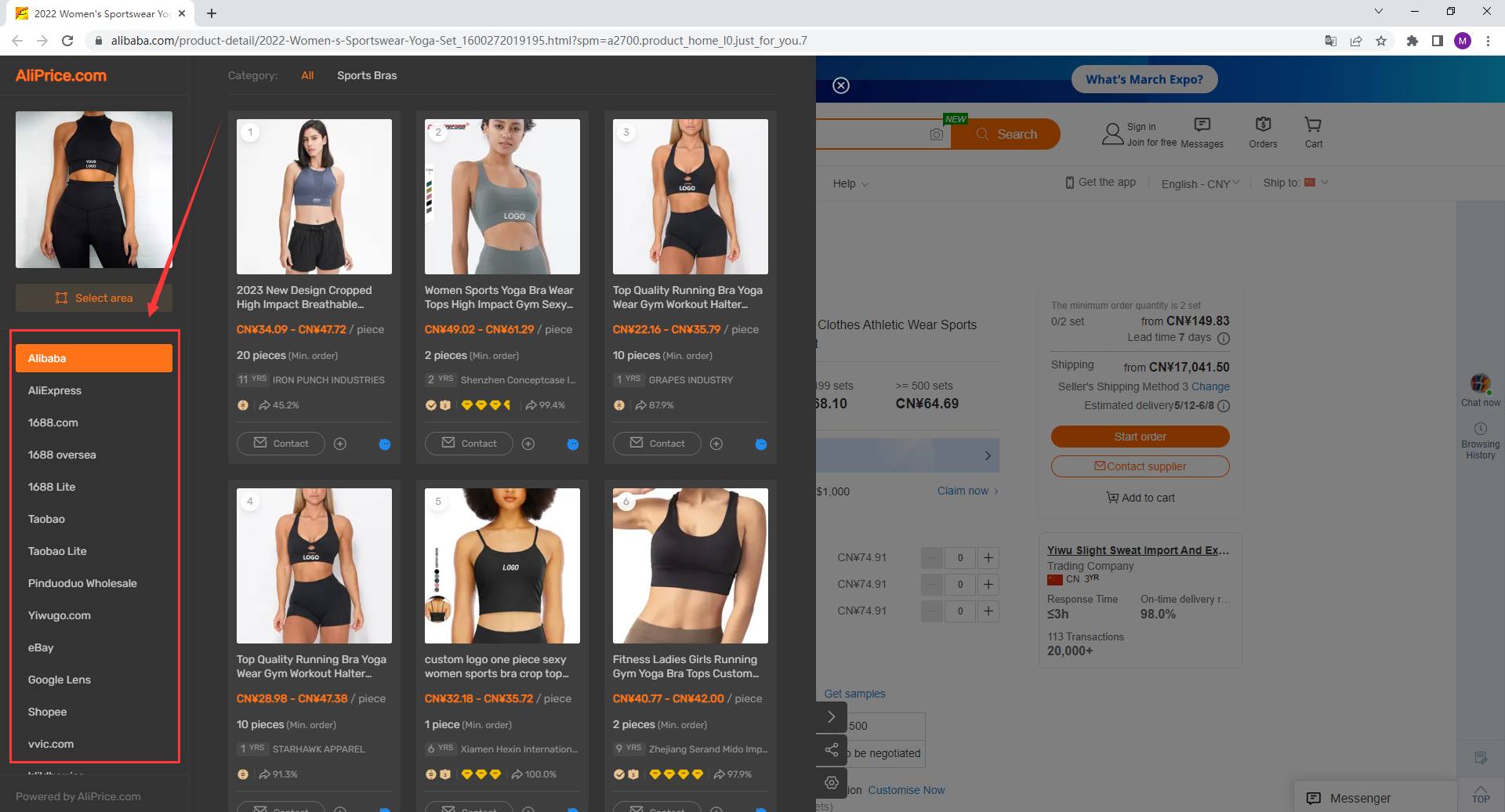1505x812 pixels.
Task: Increase quantity on third CN¥74.91 row
Action: [988, 611]
